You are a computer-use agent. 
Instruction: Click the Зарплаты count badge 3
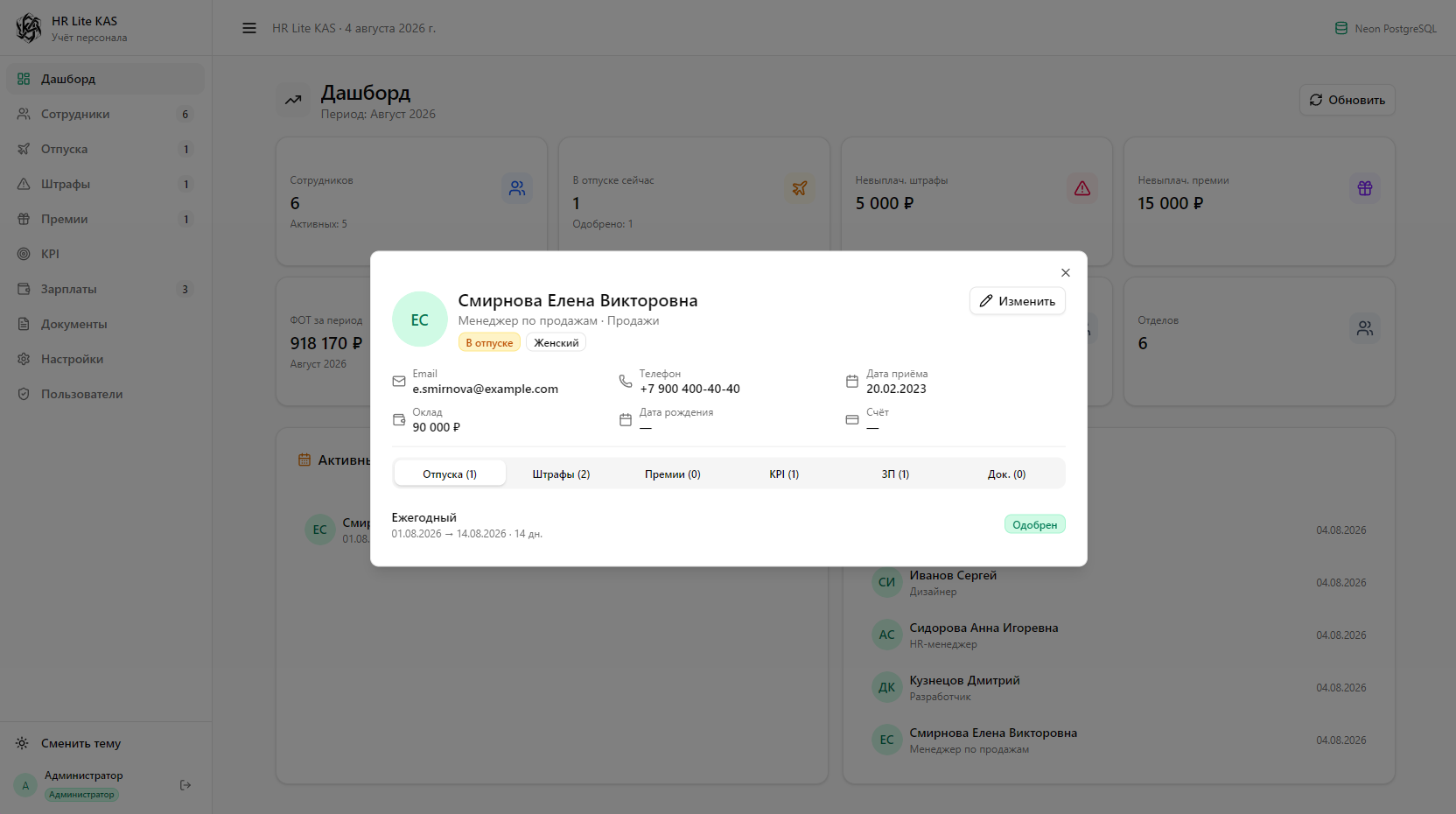[185, 289]
